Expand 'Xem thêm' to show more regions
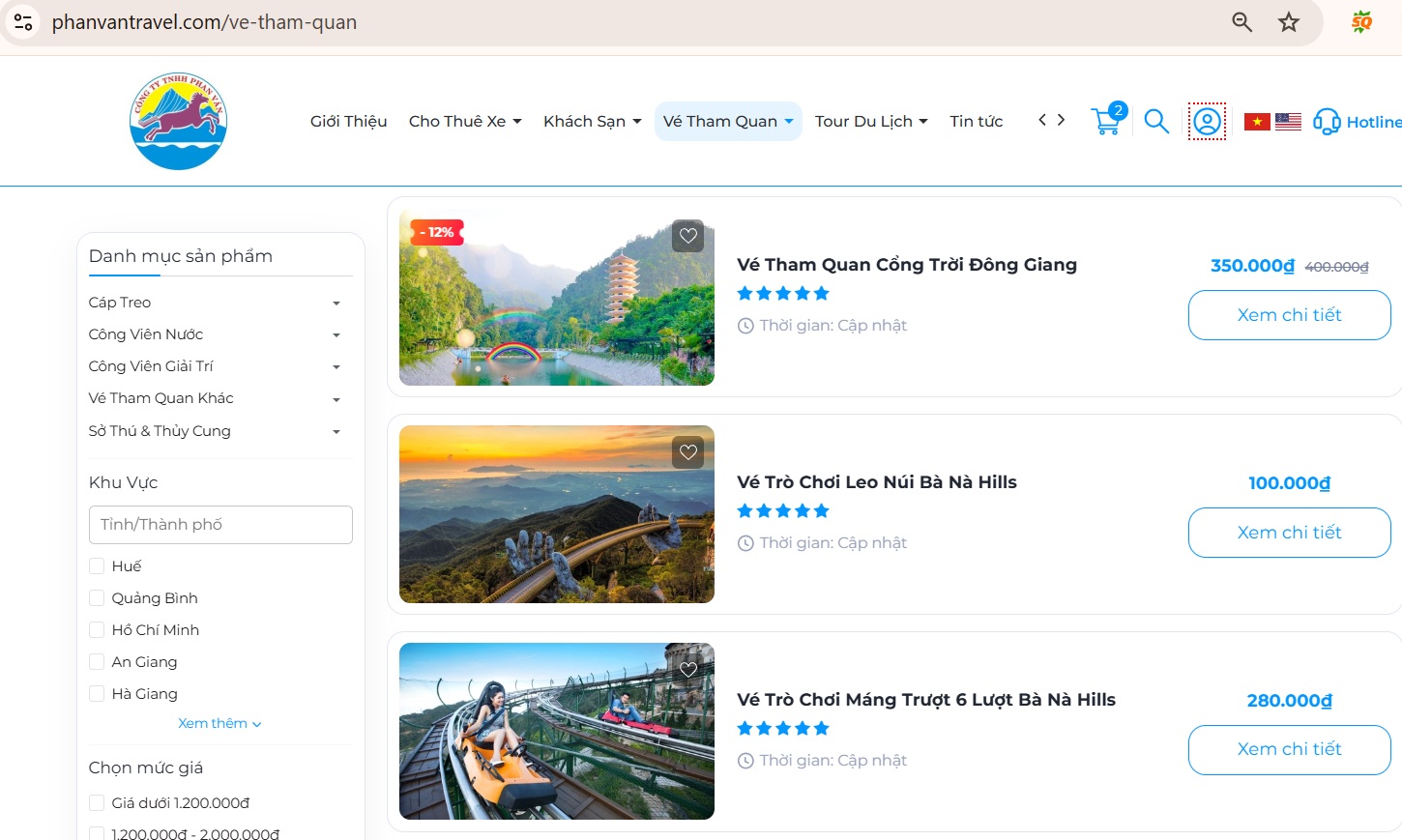 [219, 722]
